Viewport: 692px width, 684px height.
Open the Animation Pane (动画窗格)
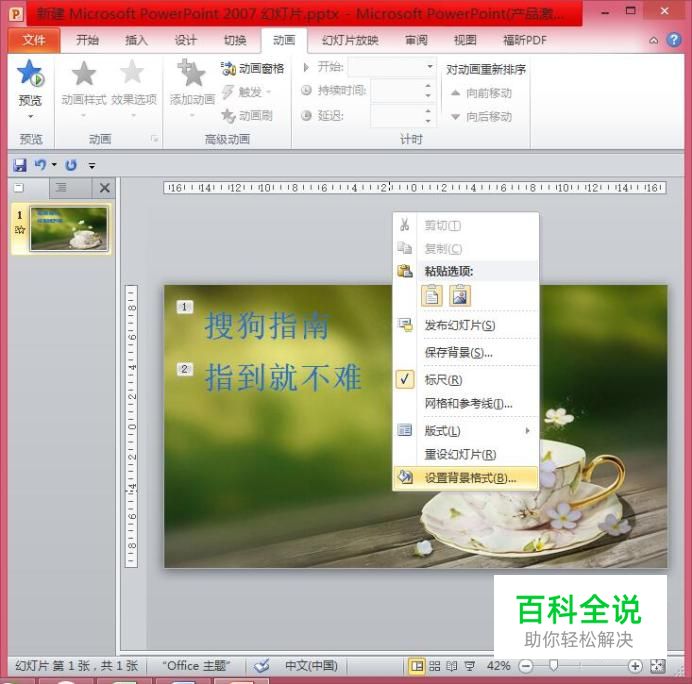click(252, 68)
